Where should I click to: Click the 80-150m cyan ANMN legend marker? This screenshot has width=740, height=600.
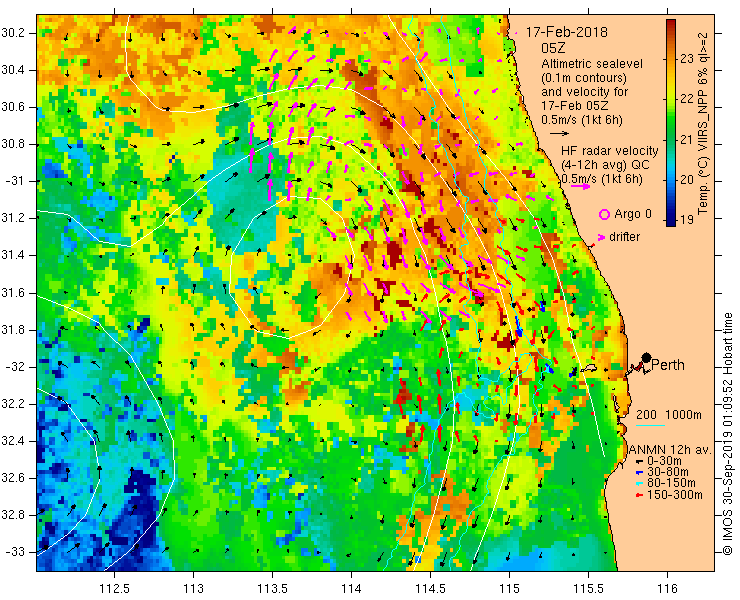[639, 483]
